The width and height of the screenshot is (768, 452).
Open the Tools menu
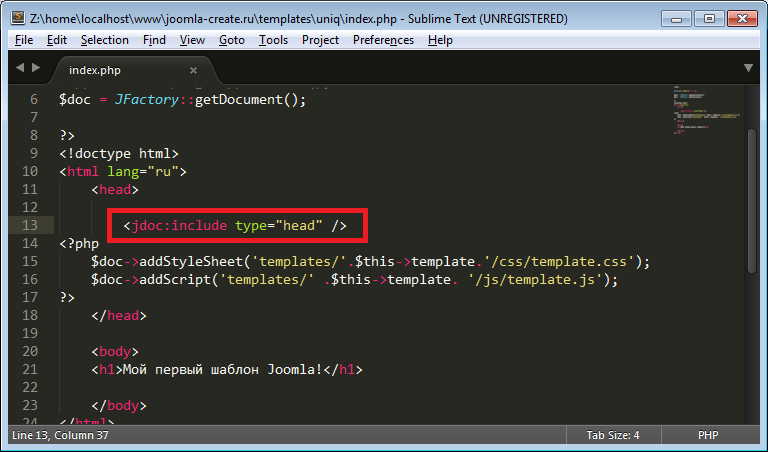pos(273,40)
